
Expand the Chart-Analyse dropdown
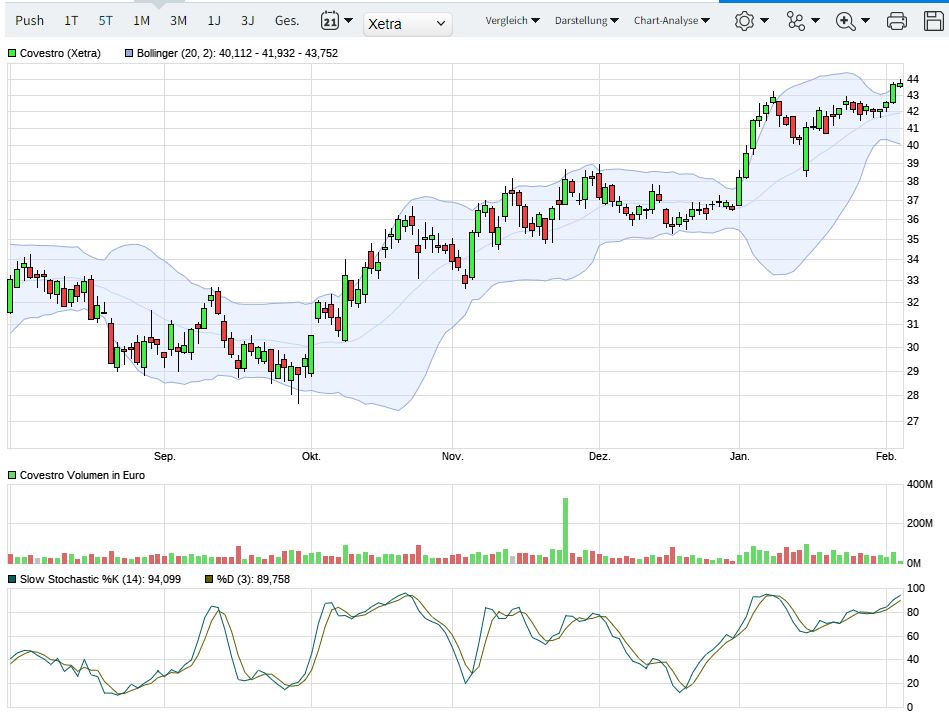tap(672, 21)
